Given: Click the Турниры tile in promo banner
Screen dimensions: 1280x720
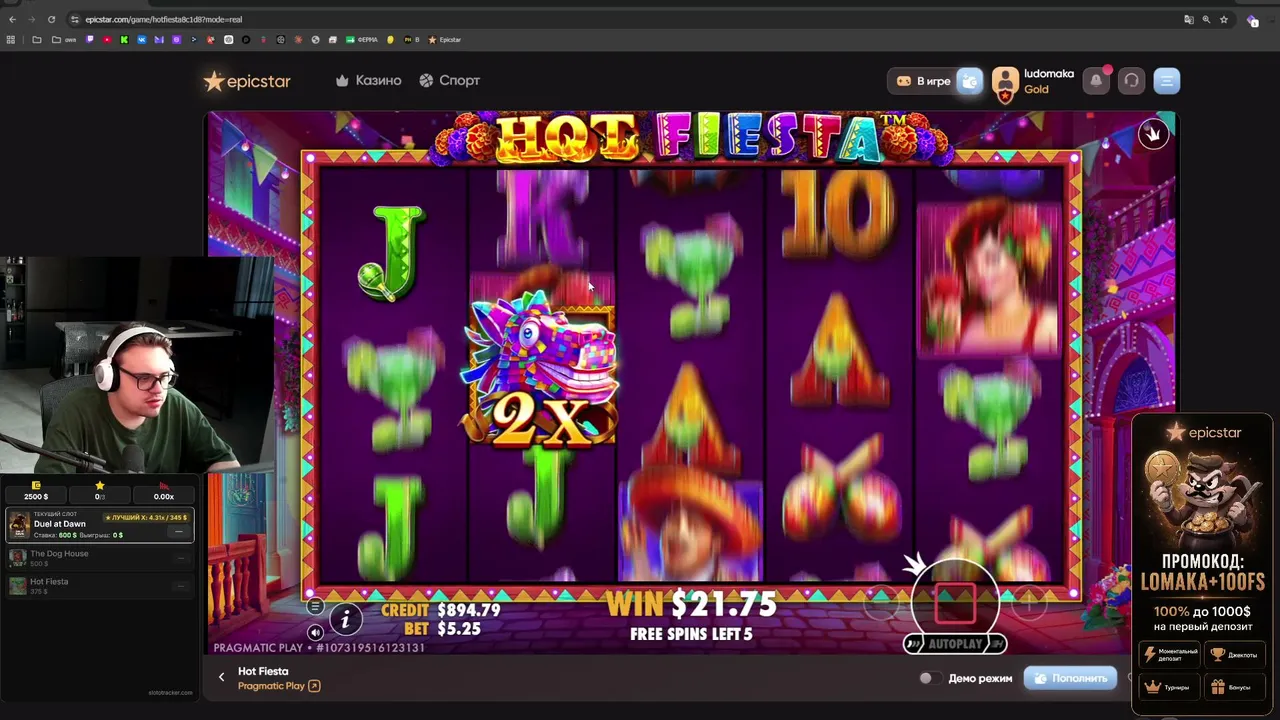Looking at the screenshot, I should coord(1171,687).
